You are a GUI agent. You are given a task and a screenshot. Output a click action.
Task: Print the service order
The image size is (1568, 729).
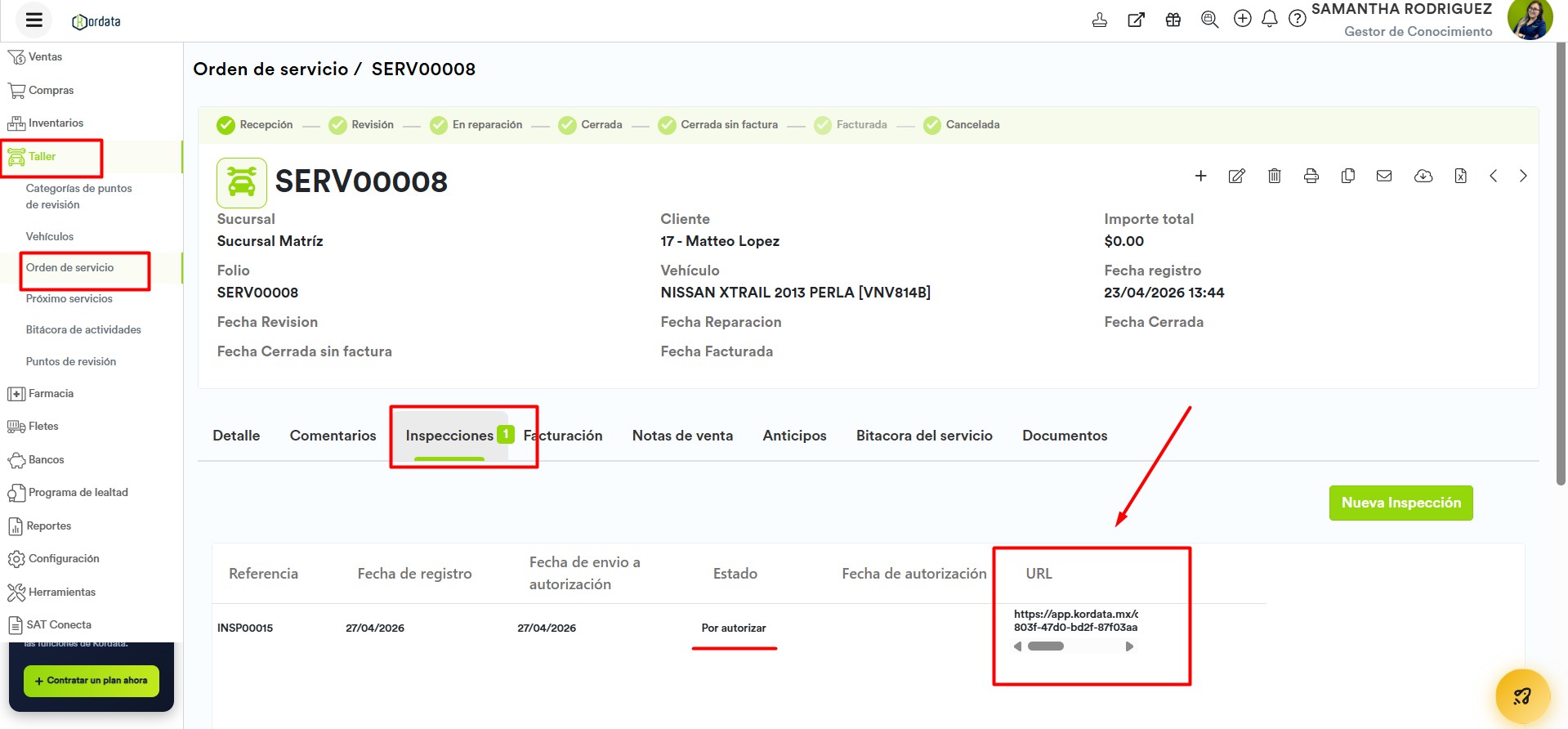coord(1311,176)
